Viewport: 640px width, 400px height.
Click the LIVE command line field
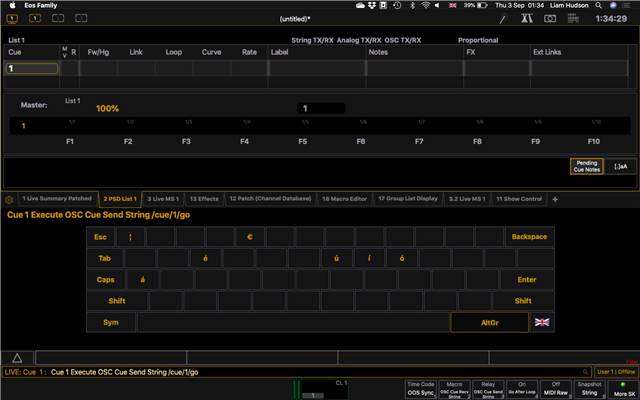(297, 372)
